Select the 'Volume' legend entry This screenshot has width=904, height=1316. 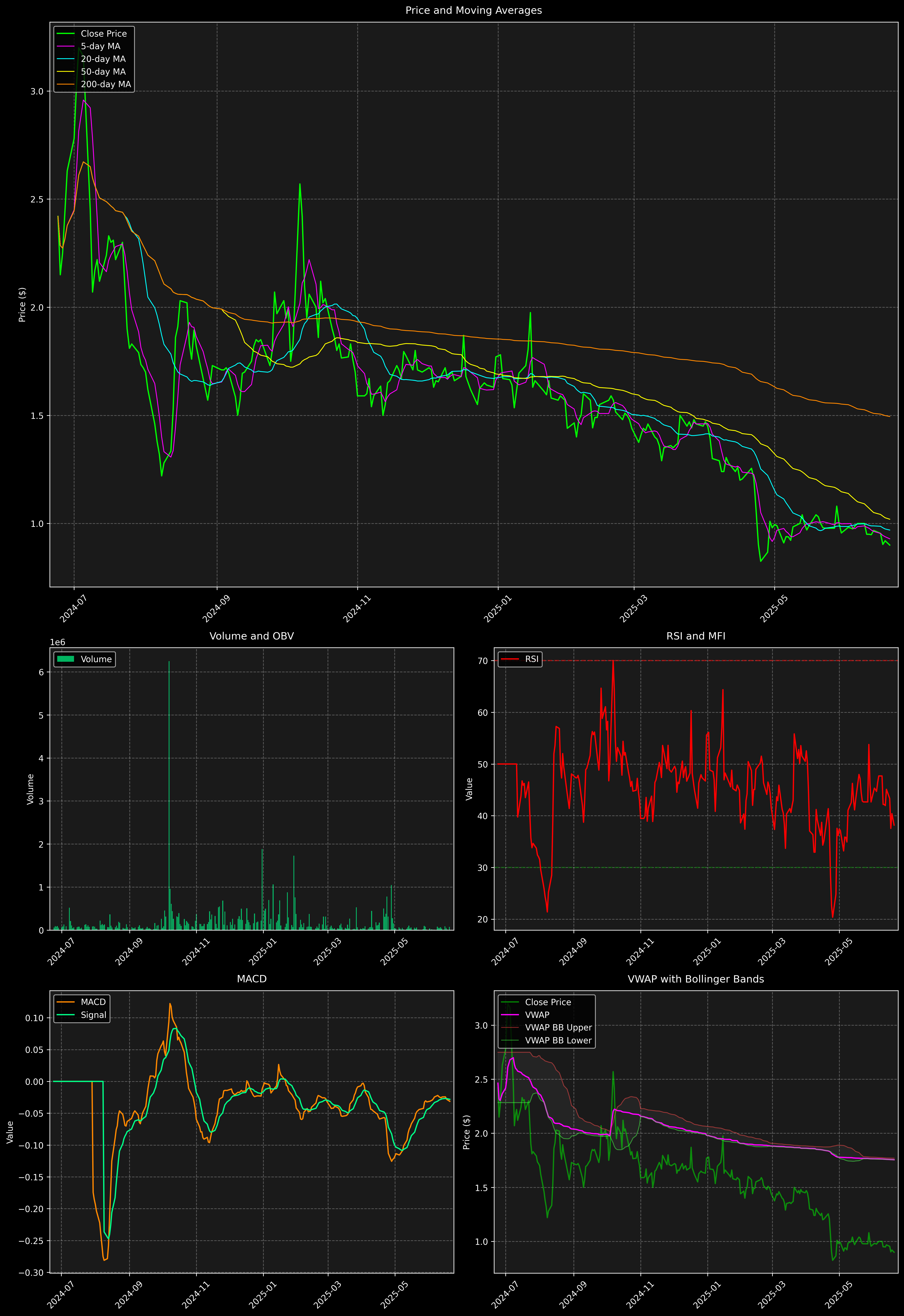[x=96, y=659]
